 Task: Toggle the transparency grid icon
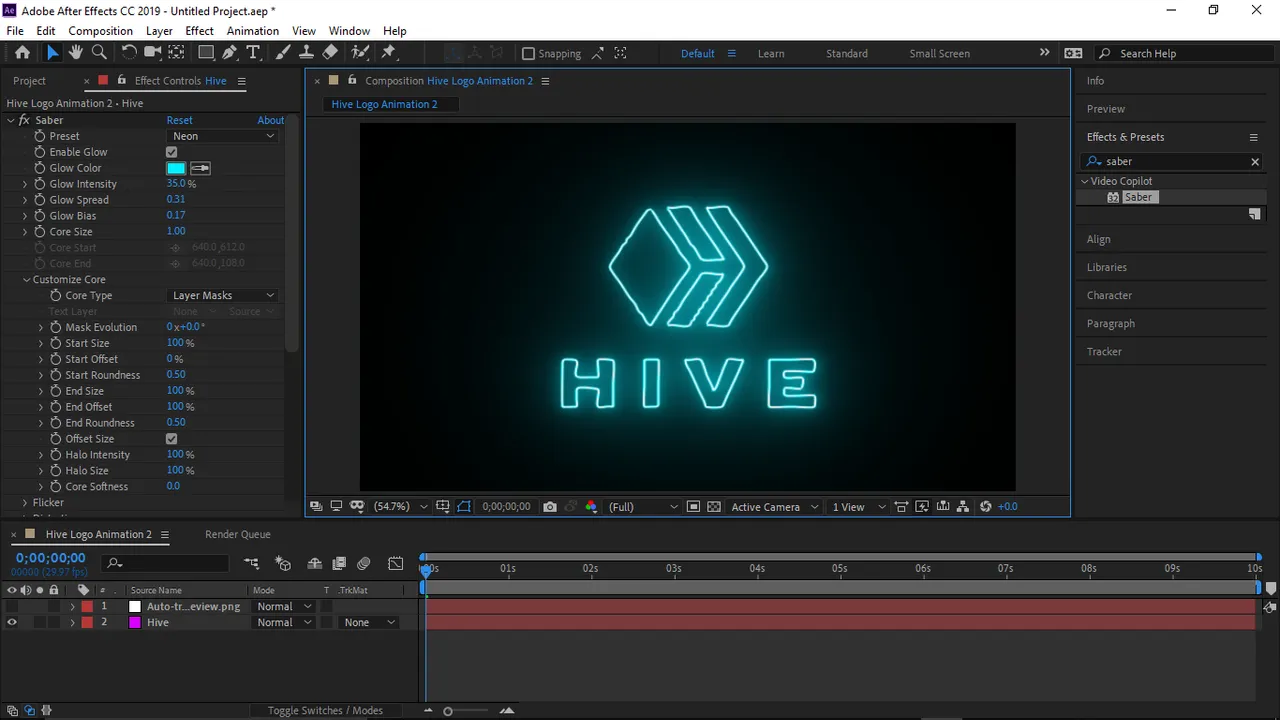714,507
